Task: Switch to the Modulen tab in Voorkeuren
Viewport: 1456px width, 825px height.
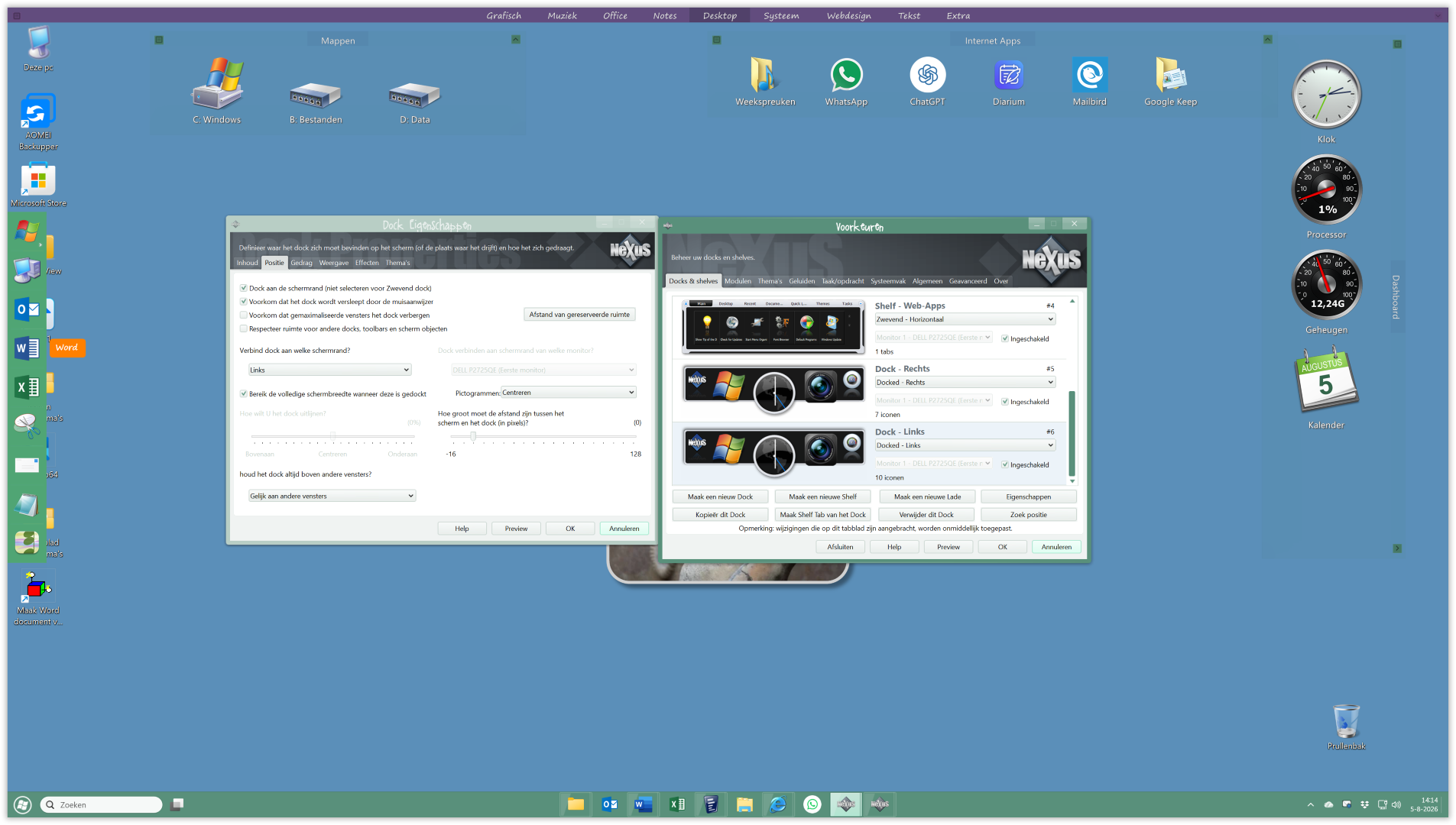Action: (x=738, y=281)
